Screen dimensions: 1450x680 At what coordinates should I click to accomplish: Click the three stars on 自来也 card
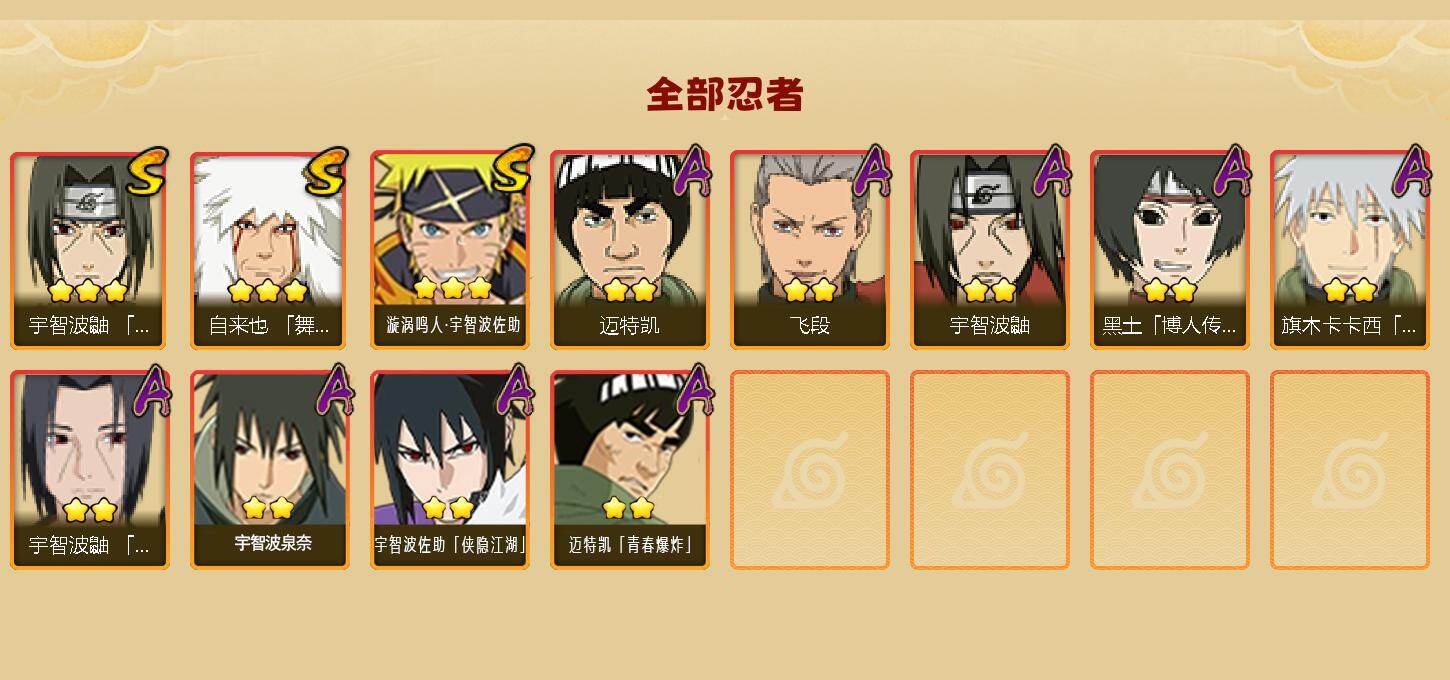(267, 291)
